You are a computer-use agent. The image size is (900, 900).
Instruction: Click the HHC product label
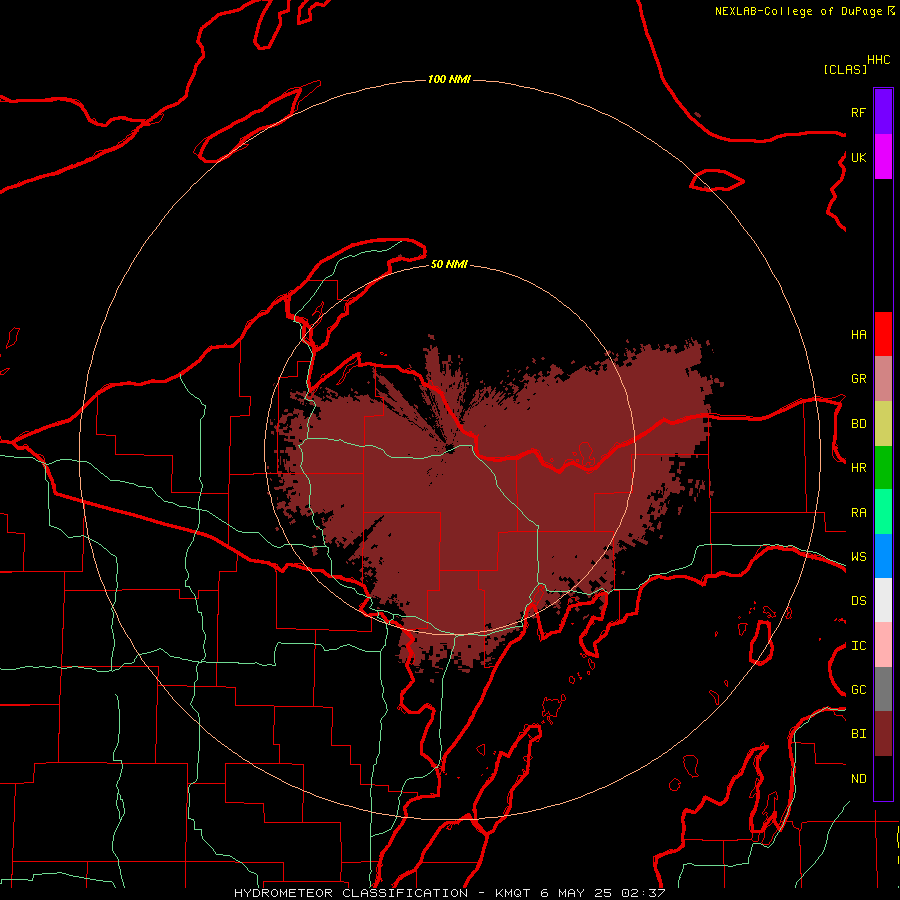[878, 60]
